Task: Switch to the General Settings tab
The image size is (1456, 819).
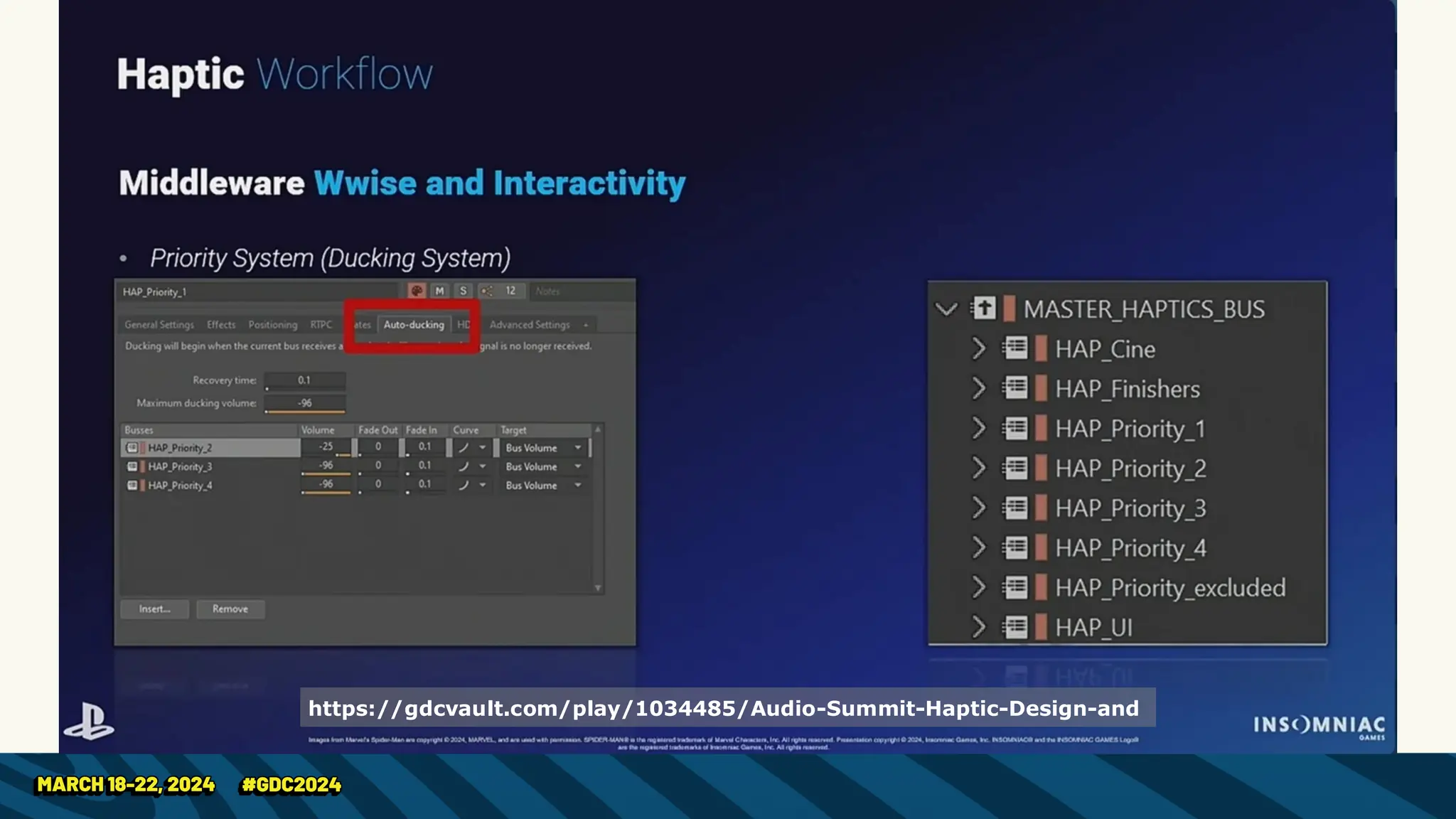Action: [159, 325]
